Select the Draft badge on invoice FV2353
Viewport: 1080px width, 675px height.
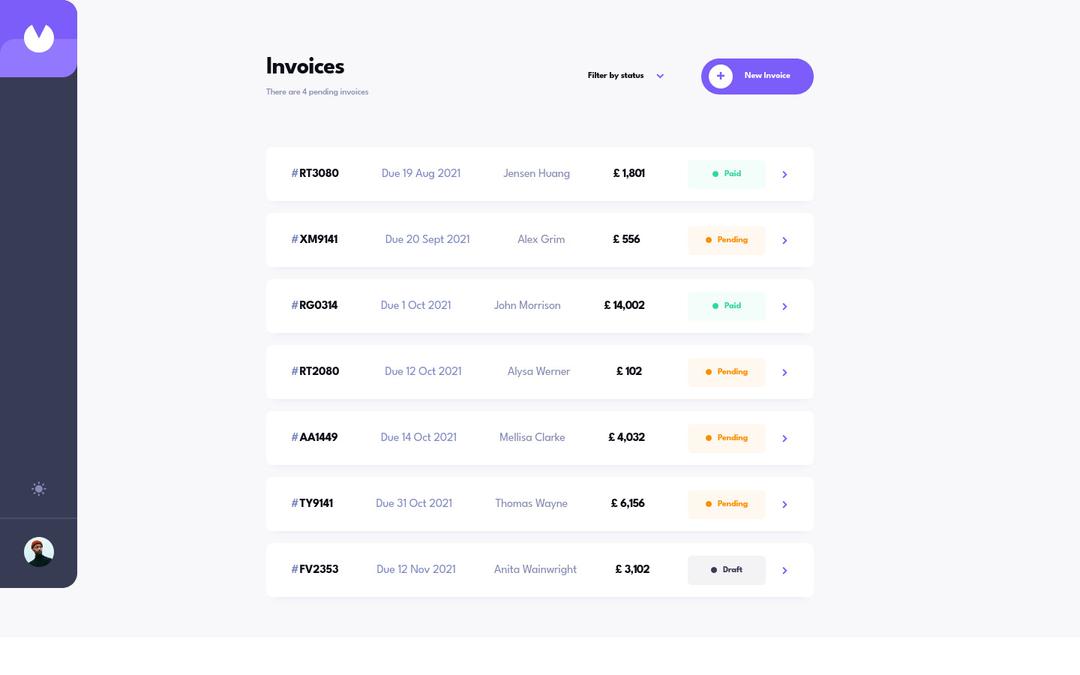[x=726, y=569]
